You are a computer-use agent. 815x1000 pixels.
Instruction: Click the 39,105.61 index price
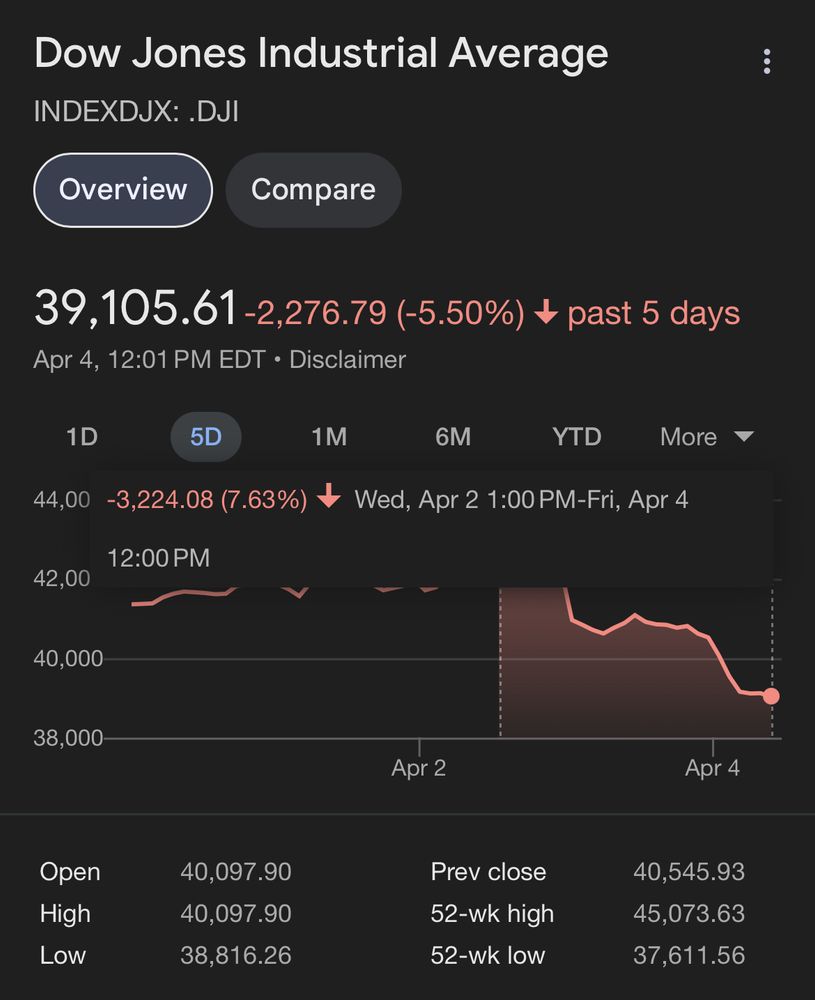(136, 308)
